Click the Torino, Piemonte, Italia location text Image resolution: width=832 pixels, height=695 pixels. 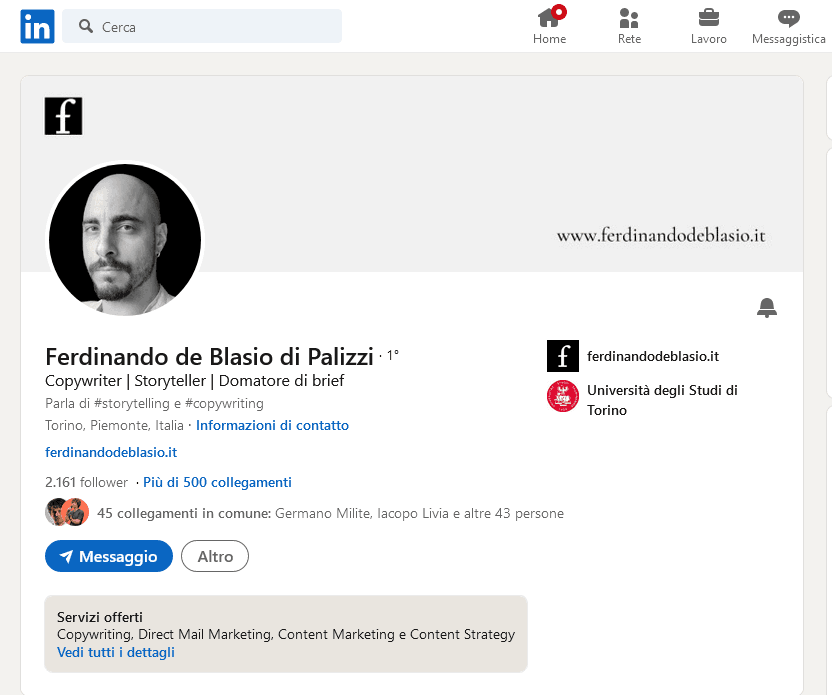114,425
